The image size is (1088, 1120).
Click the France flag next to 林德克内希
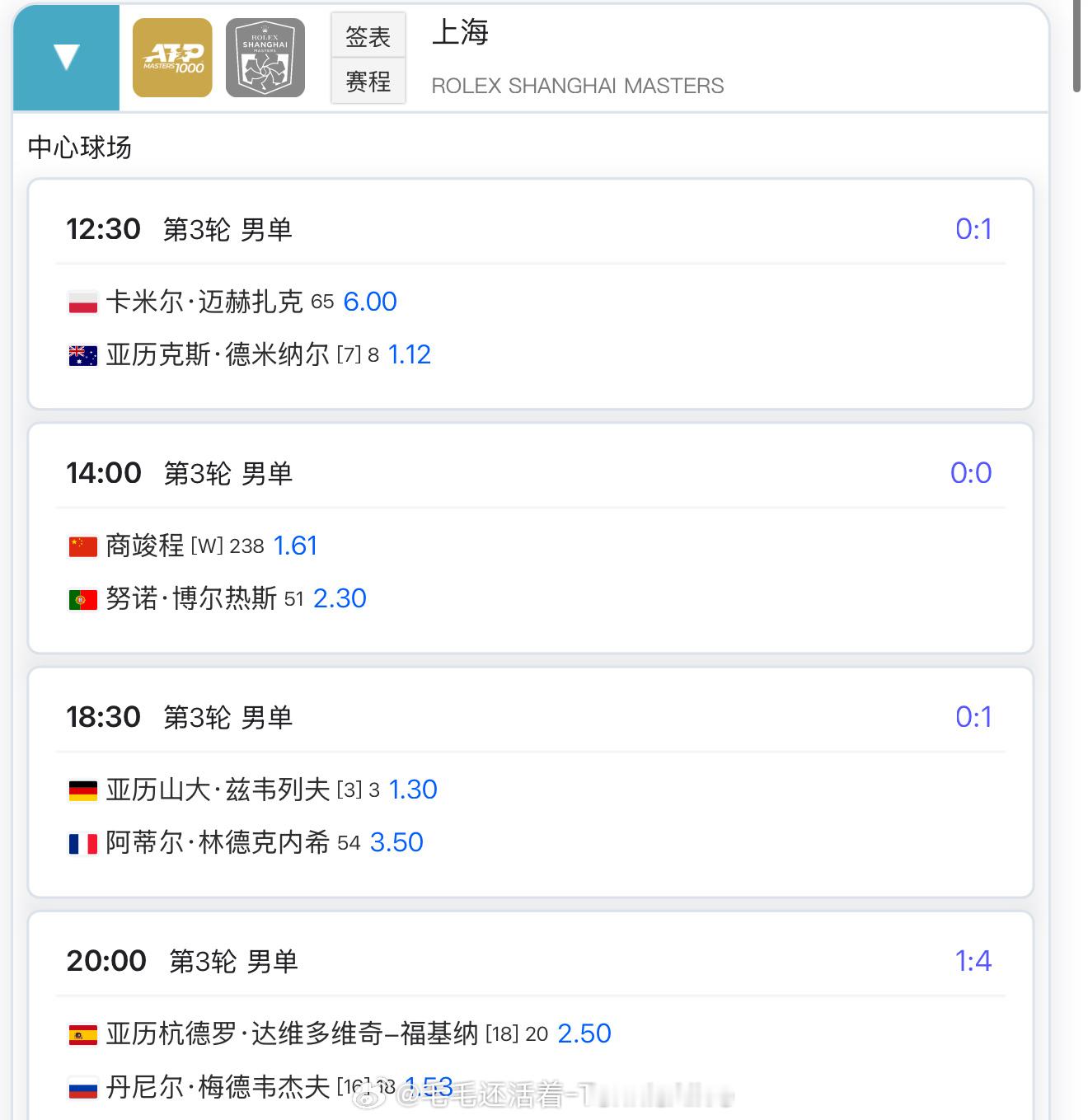82,843
